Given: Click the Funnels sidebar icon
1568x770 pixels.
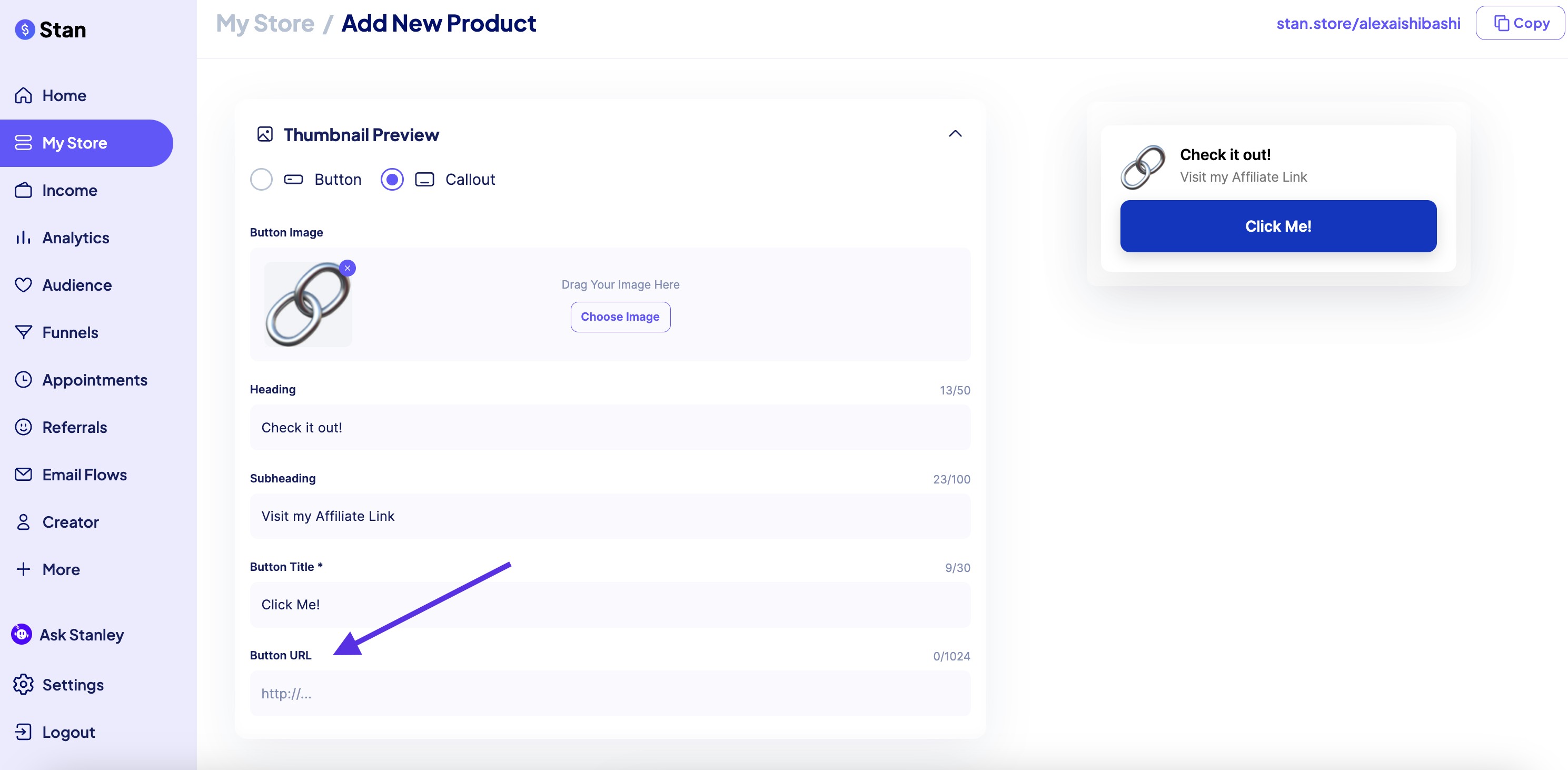Looking at the screenshot, I should pos(23,332).
